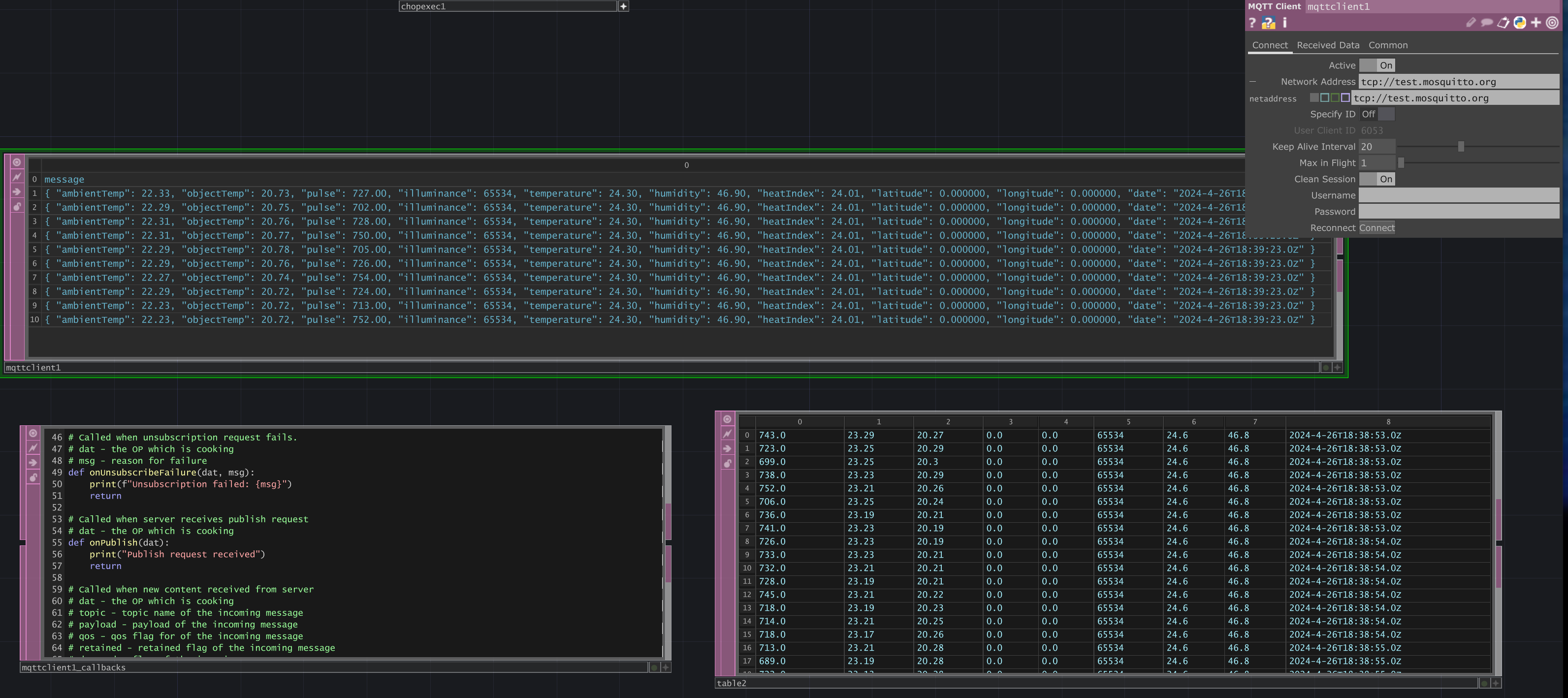1568x698 pixels.
Task: Toggle the Active switch
Action: (1377, 66)
